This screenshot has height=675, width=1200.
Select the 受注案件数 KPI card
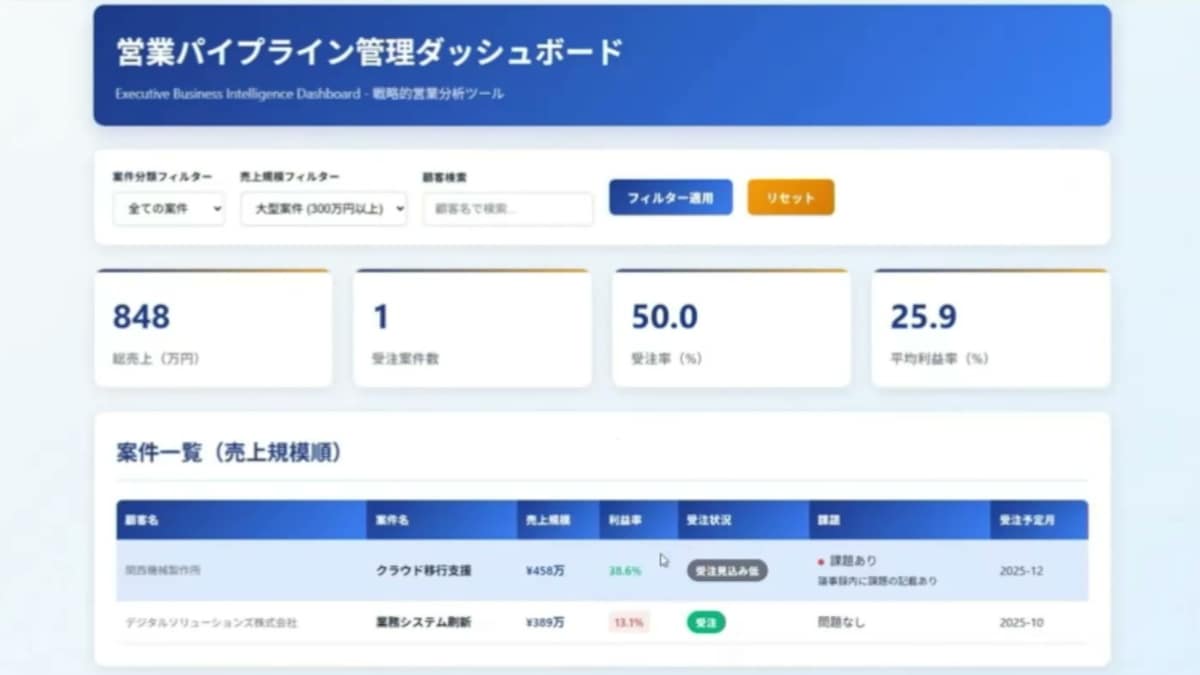[x=472, y=327]
